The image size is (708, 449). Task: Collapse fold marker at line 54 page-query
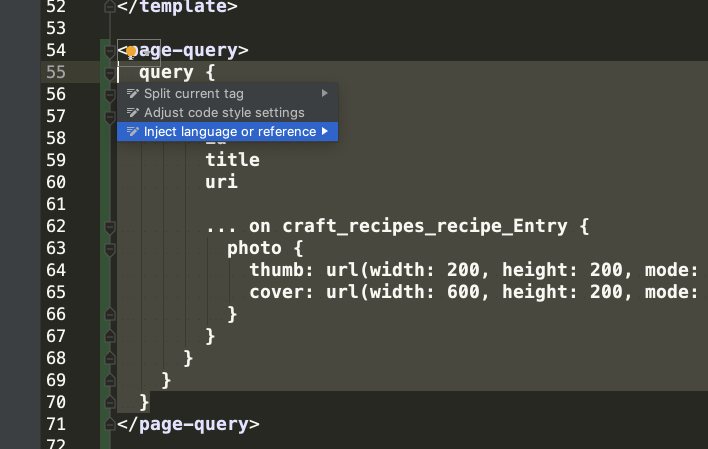(x=109, y=50)
